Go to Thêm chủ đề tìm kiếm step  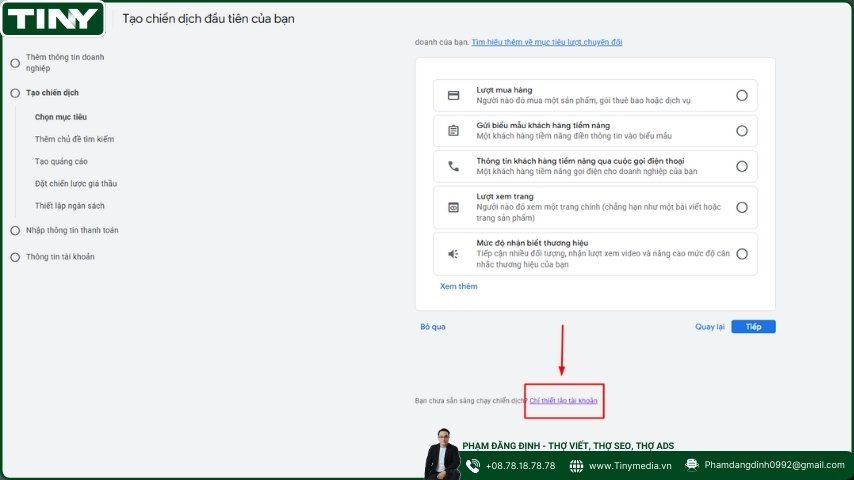pyautogui.click(x=74, y=139)
